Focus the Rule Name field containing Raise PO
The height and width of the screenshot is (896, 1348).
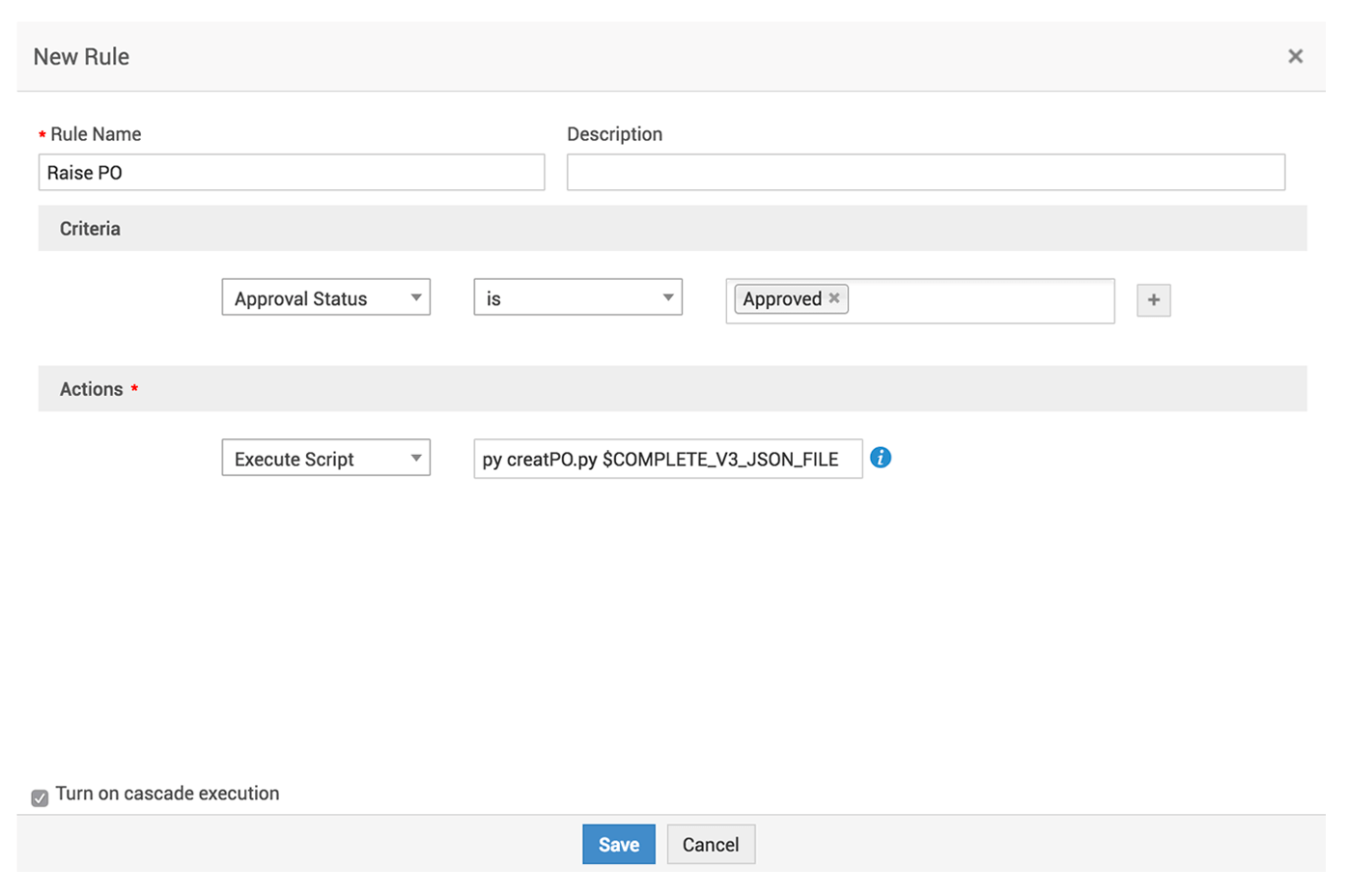(x=291, y=173)
